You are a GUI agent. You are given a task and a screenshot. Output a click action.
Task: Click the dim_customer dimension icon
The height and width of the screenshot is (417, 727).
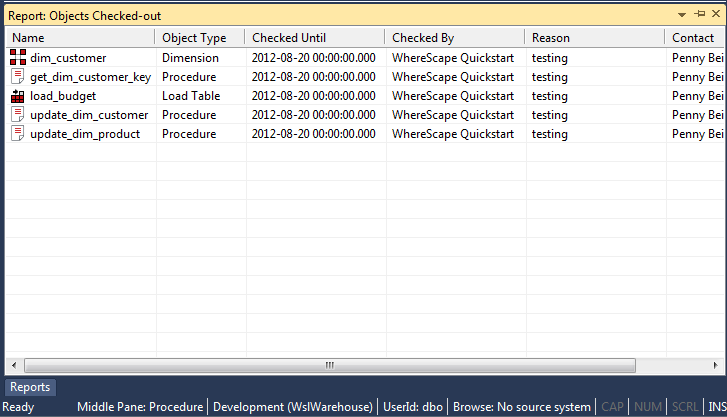18,58
